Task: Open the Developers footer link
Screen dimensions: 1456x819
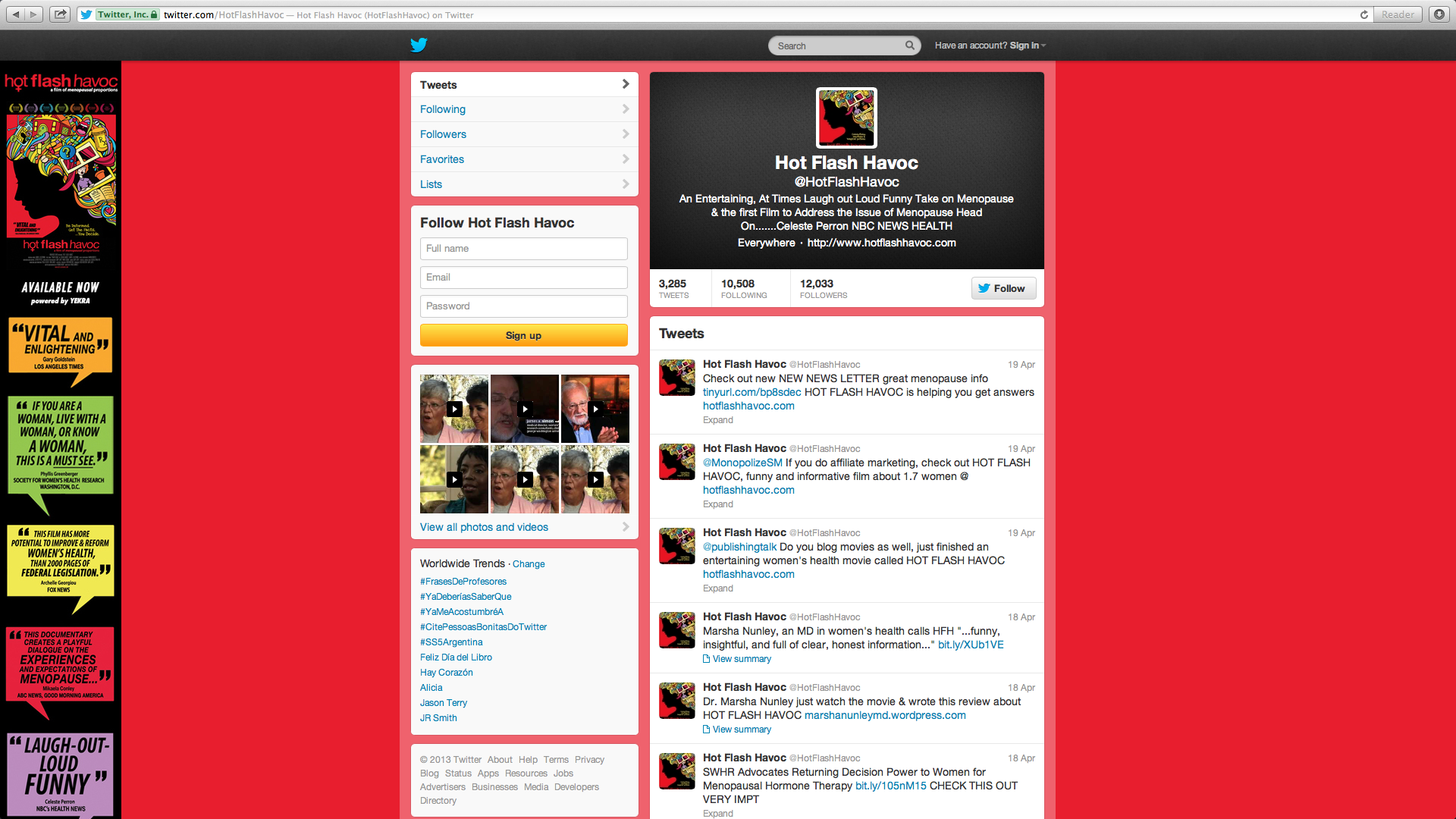Action: [576, 787]
